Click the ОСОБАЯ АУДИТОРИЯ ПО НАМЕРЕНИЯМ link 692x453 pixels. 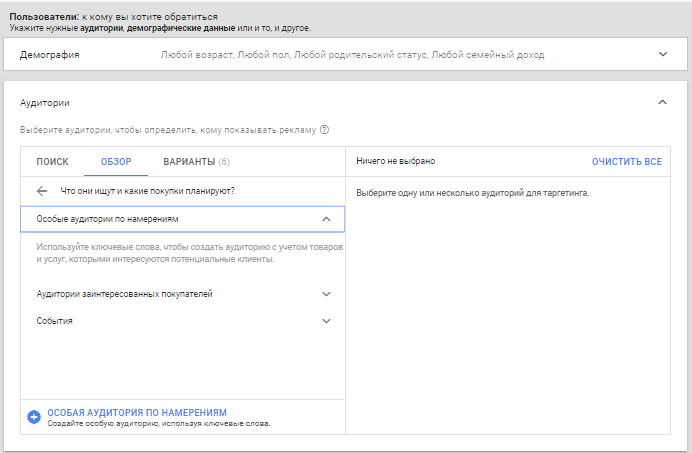137,412
